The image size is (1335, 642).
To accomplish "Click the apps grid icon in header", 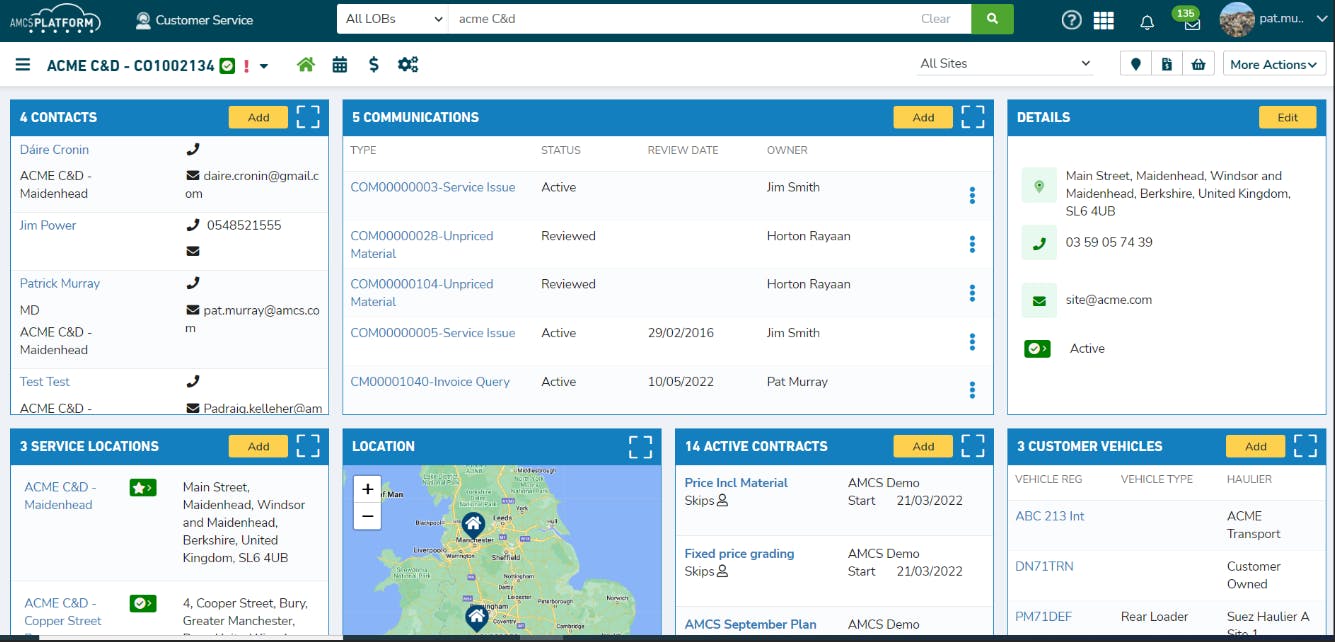I will 1104,20.
